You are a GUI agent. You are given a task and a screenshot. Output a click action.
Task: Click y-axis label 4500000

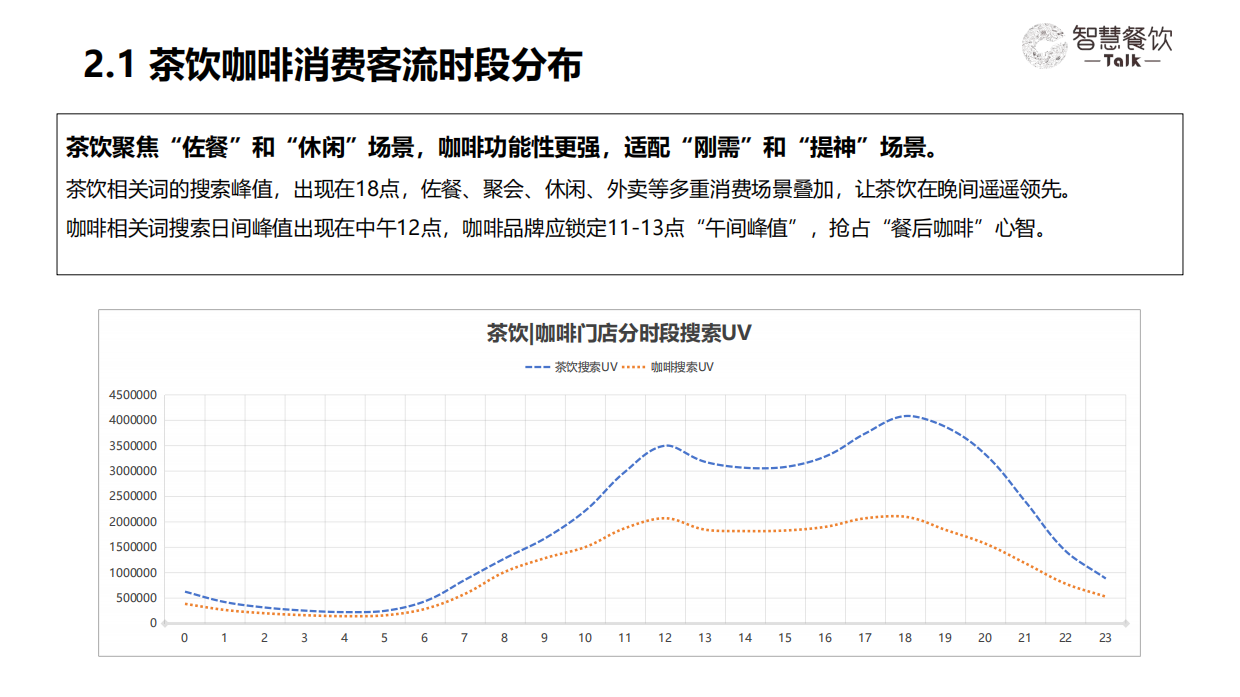click(133, 395)
